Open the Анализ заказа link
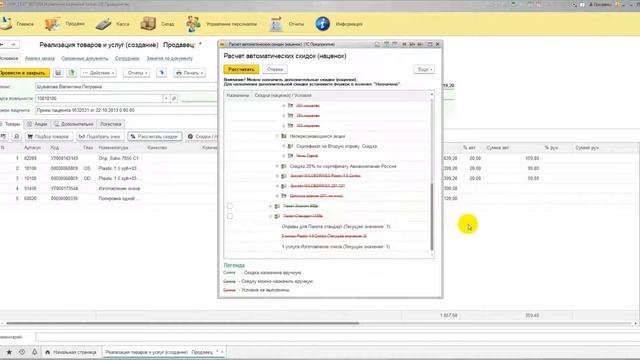 point(40,58)
